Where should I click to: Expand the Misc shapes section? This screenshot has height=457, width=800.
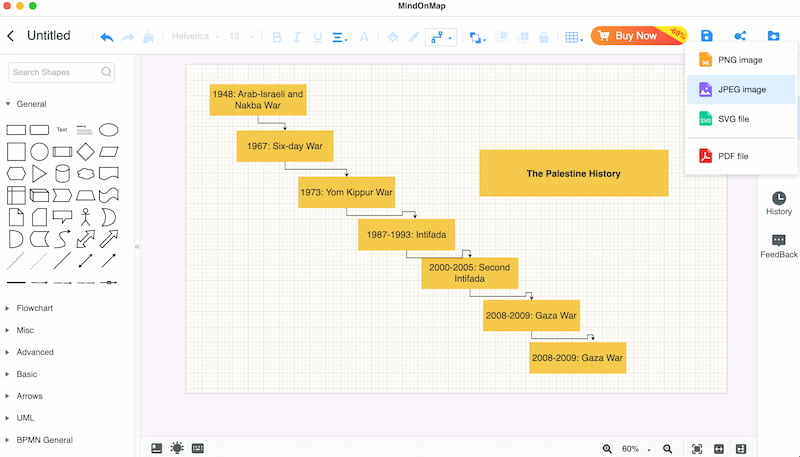click(x=20, y=330)
